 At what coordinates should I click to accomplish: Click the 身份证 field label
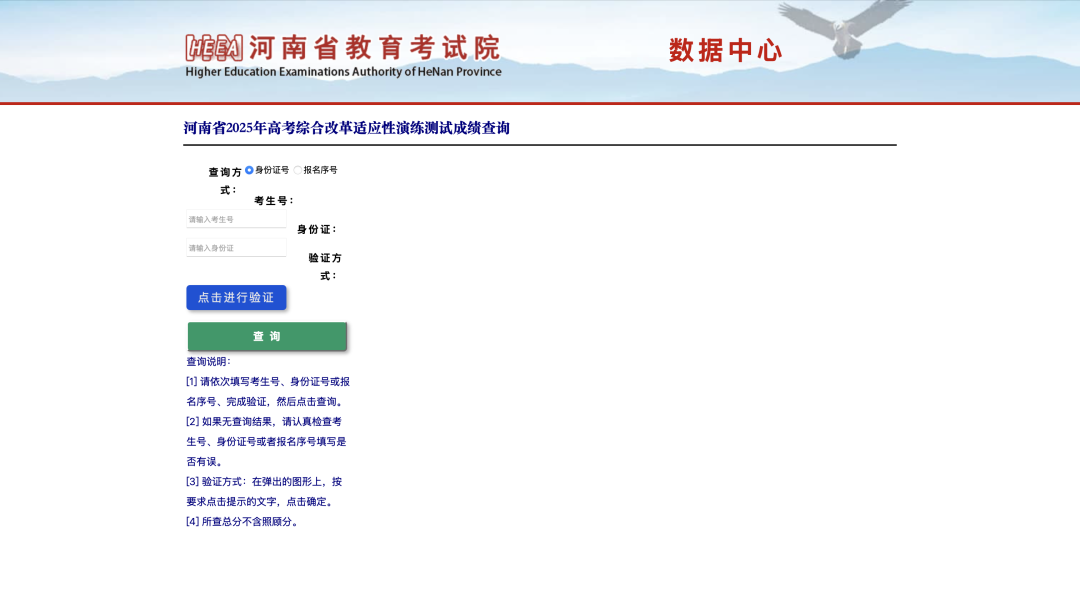[x=317, y=230]
